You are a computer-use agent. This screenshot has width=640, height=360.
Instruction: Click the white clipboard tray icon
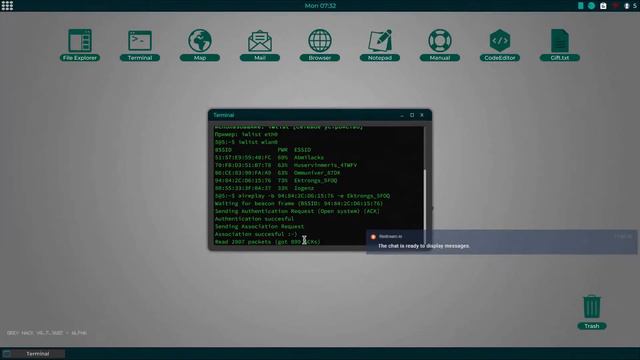pyautogui.click(x=603, y=6)
